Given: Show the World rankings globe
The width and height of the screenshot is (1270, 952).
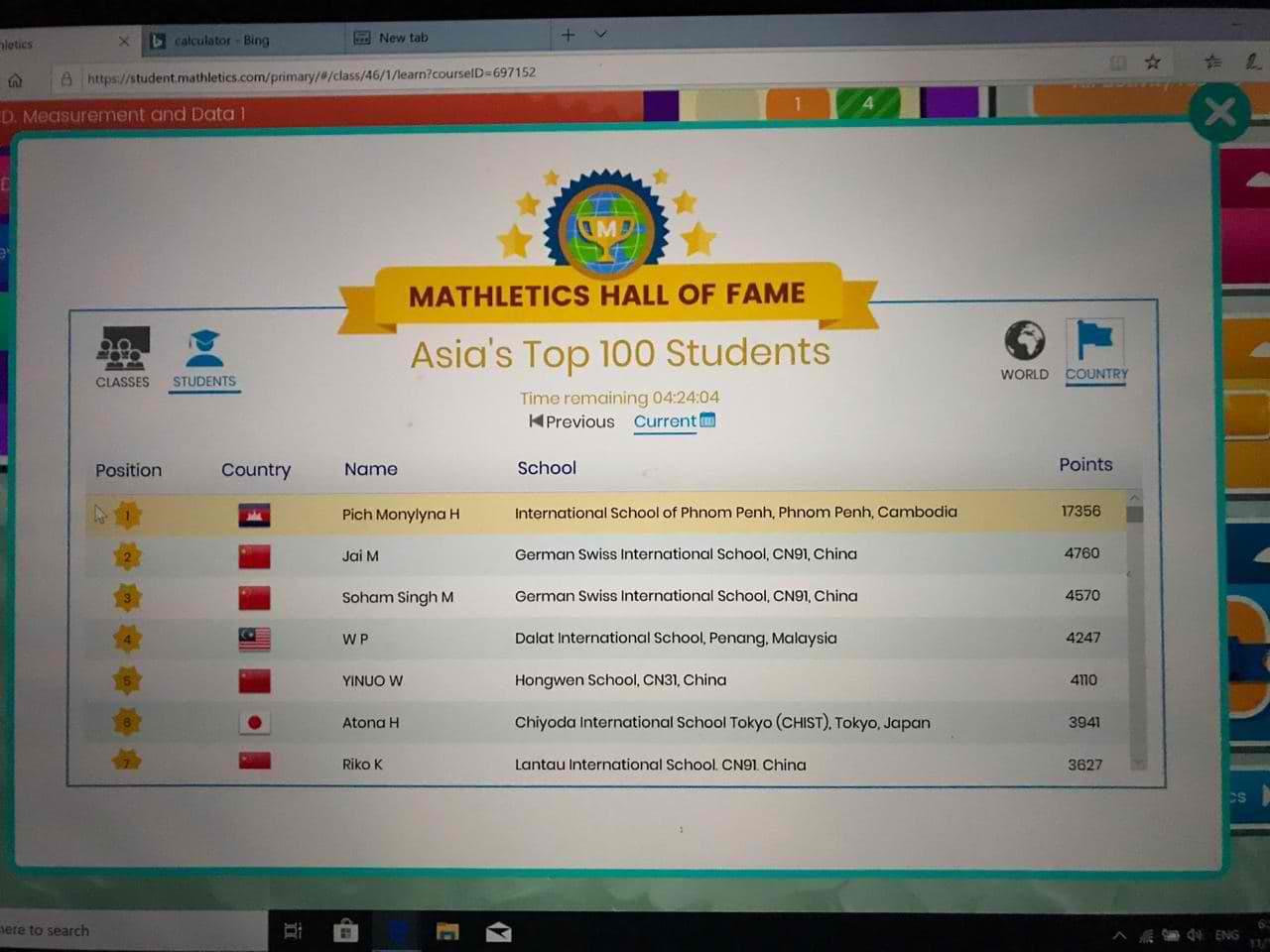Looking at the screenshot, I should tap(1024, 350).
